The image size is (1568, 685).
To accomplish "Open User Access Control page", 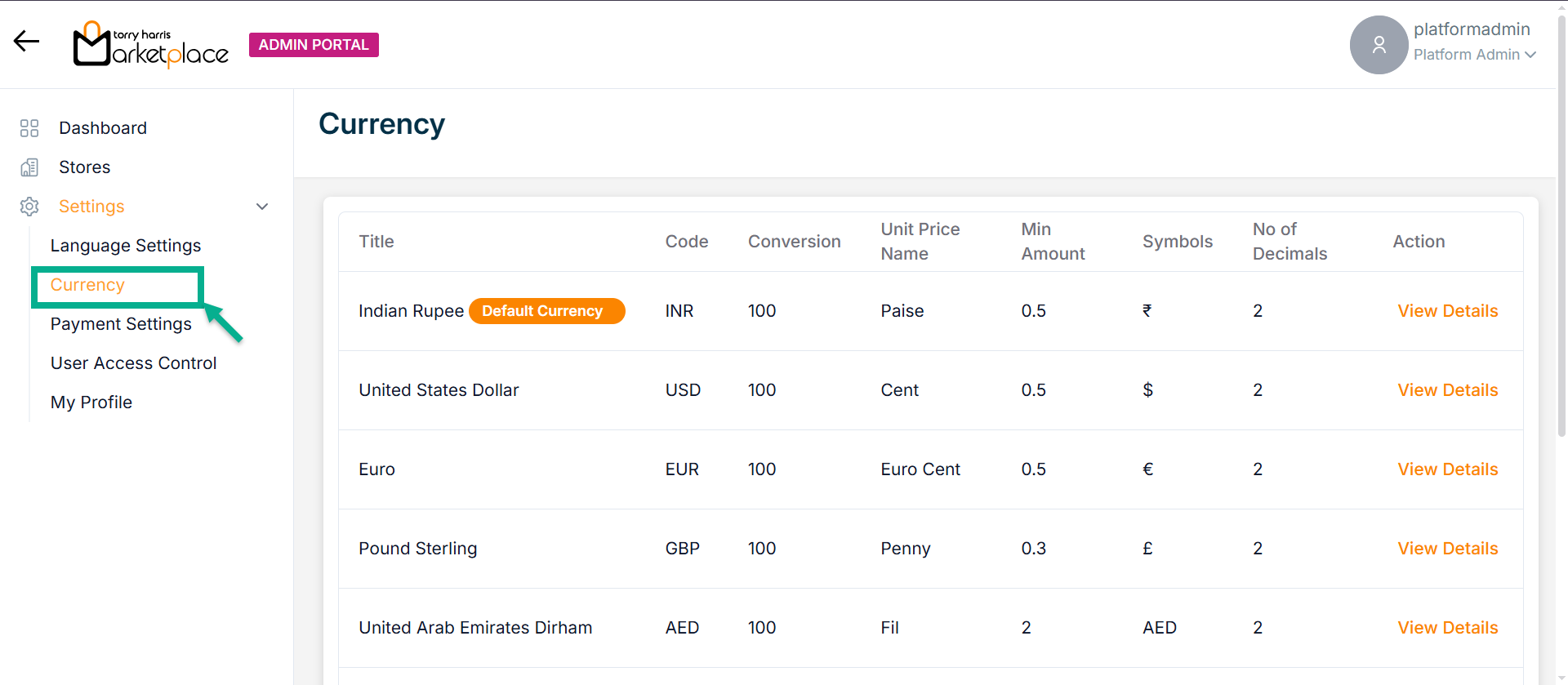I will coord(133,363).
